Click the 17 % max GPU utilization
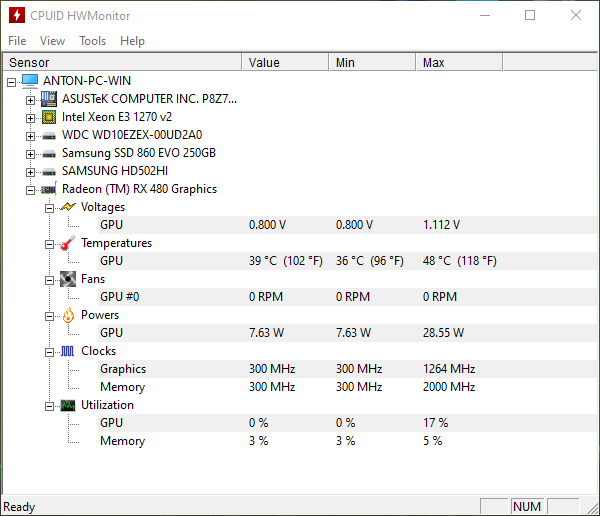 [435, 423]
